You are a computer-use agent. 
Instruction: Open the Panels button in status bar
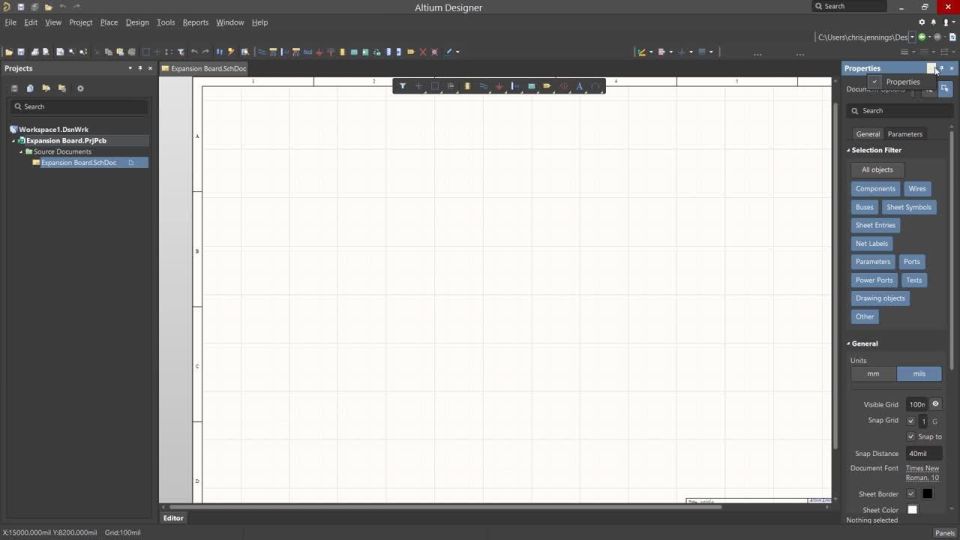coord(945,533)
